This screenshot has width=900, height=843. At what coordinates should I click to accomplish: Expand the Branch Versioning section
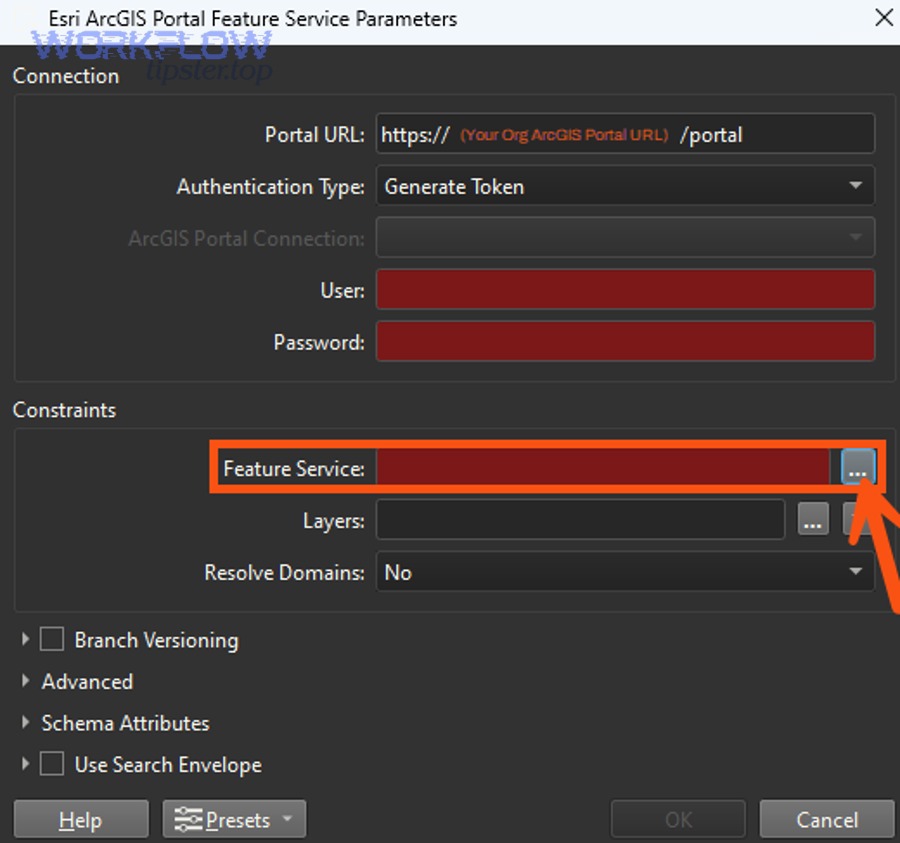coord(24,639)
